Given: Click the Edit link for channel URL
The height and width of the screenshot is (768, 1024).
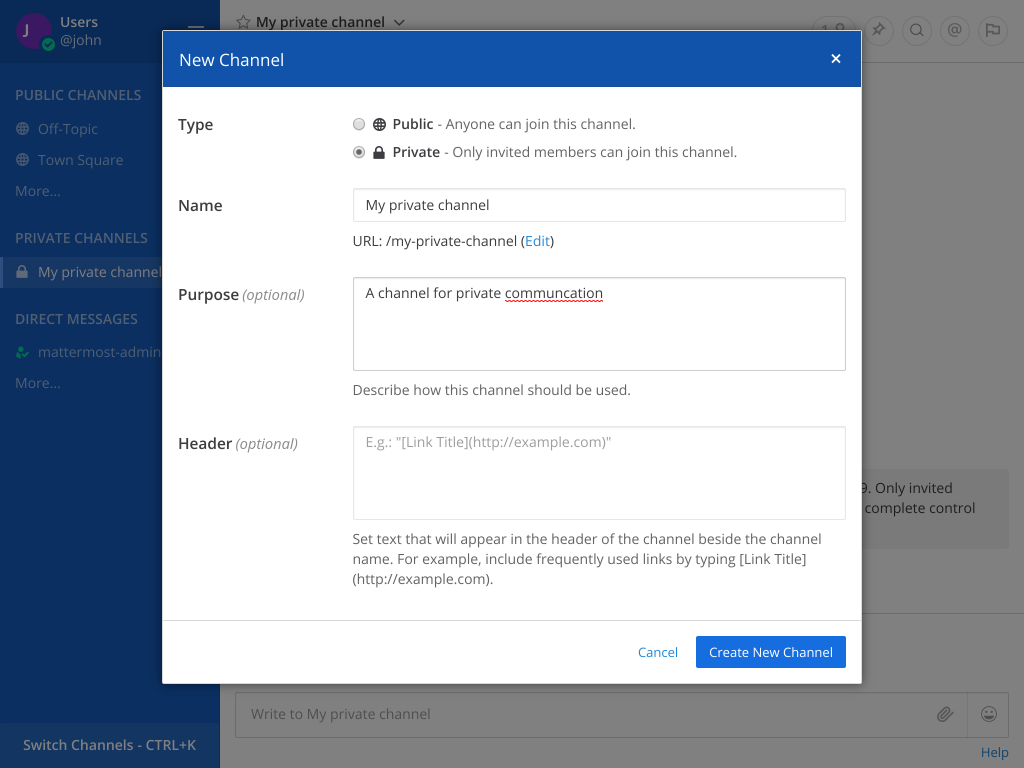Looking at the screenshot, I should tap(537, 241).
